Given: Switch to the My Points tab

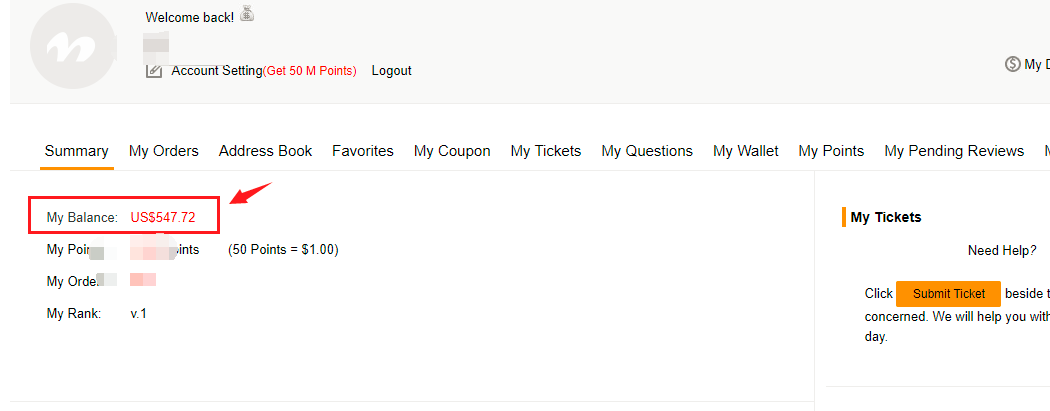Looking at the screenshot, I should (831, 151).
